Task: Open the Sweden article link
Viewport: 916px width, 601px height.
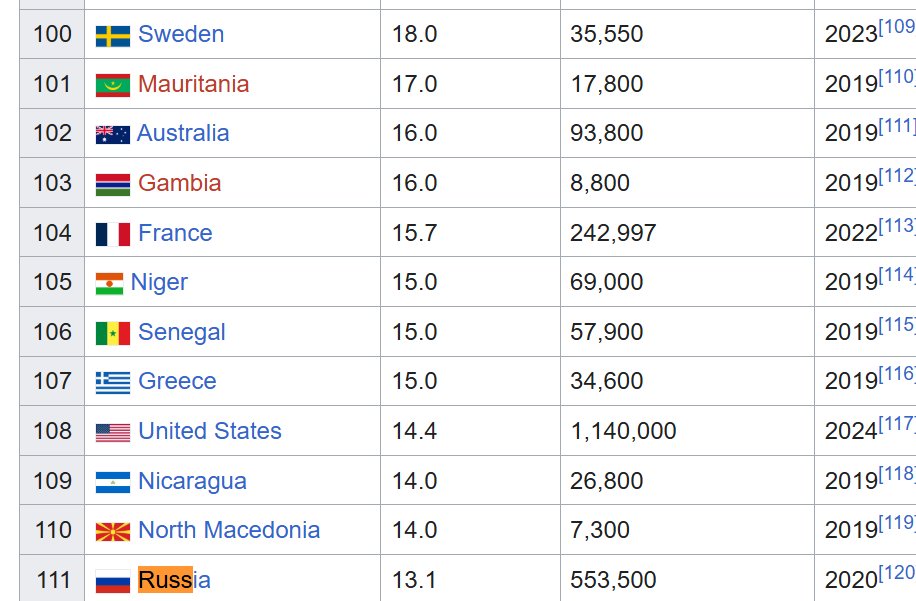Action: 181,34
